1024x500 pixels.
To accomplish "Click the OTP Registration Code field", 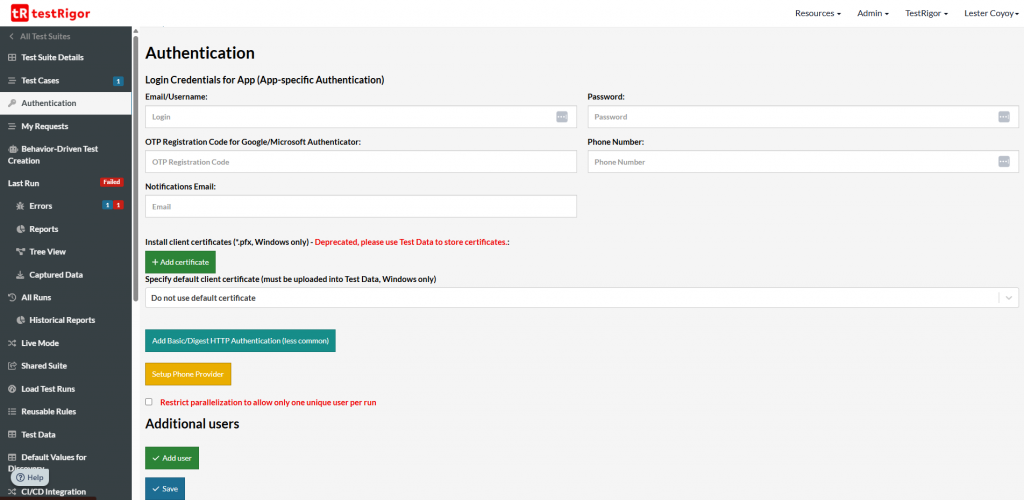I will pyautogui.click(x=361, y=161).
